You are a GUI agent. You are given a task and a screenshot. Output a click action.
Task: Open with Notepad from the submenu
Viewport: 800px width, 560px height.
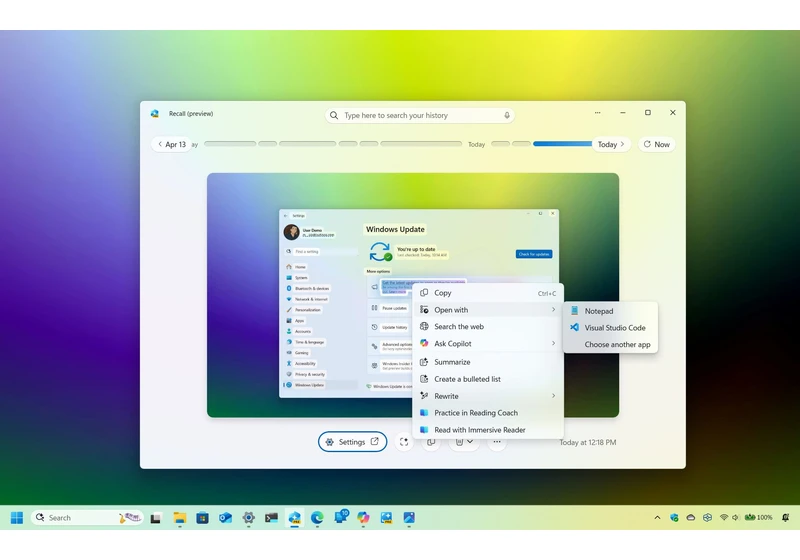tap(610, 311)
